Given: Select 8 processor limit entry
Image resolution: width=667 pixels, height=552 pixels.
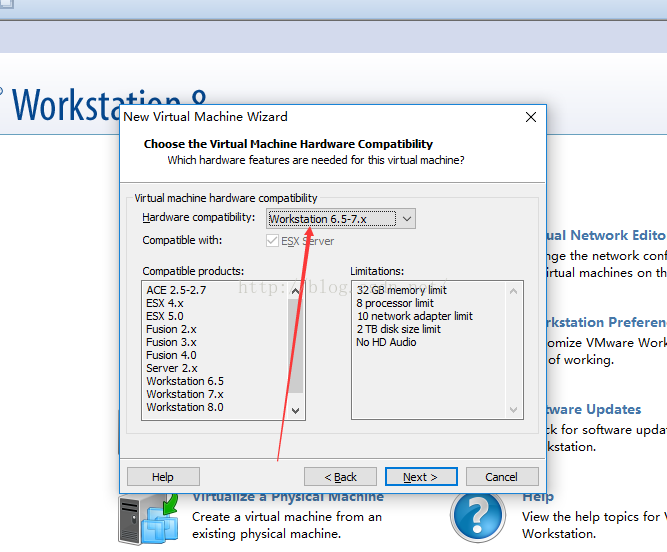Looking at the screenshot, I should (395, 303).
